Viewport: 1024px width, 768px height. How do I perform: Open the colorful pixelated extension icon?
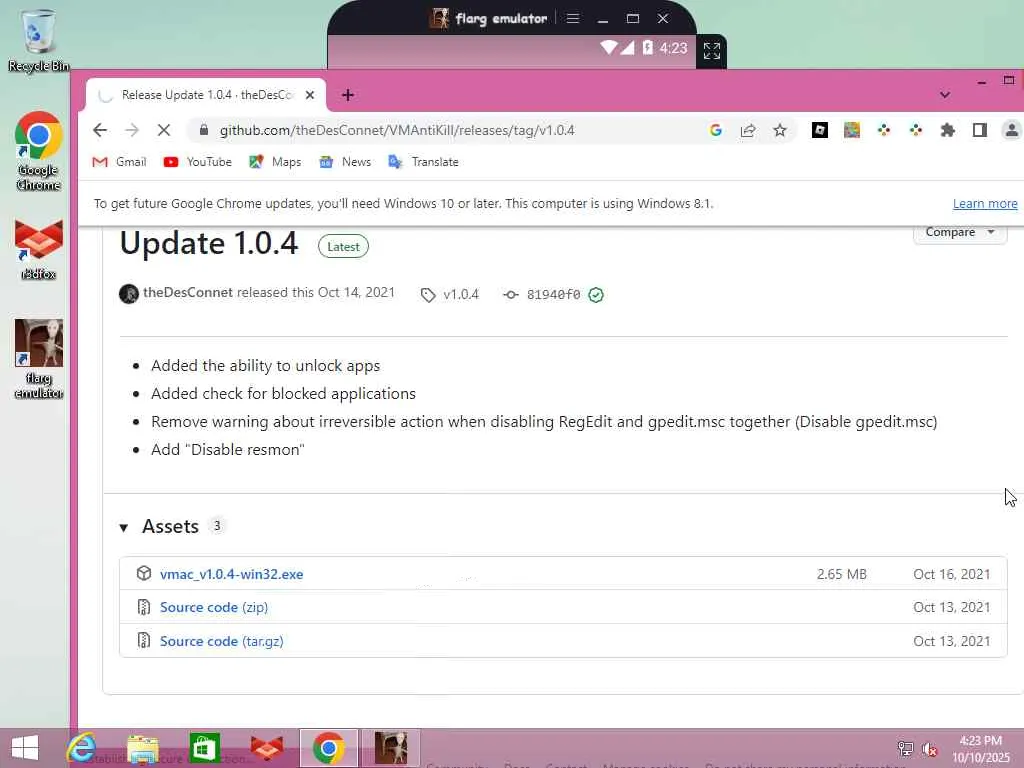point(852,130)
